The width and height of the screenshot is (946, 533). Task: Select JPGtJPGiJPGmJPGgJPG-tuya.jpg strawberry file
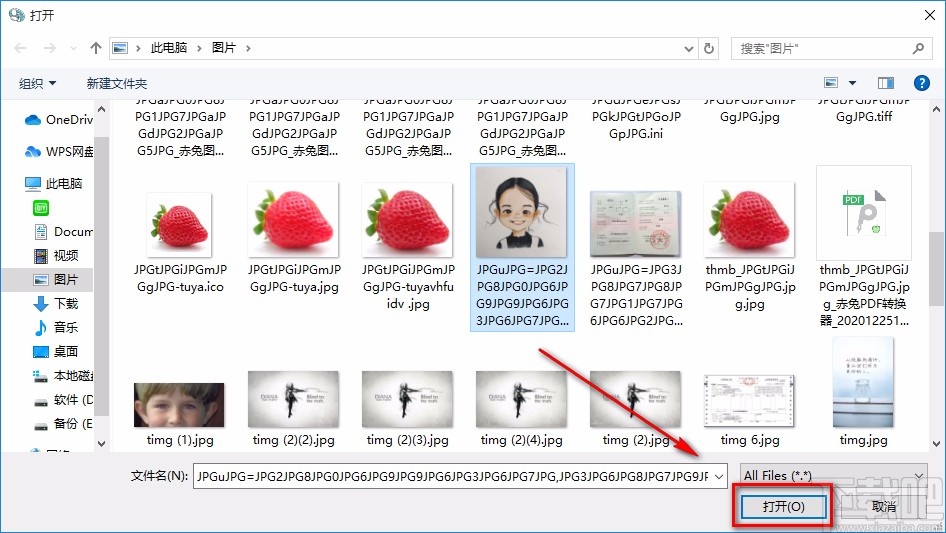click(x=294, y=238)
